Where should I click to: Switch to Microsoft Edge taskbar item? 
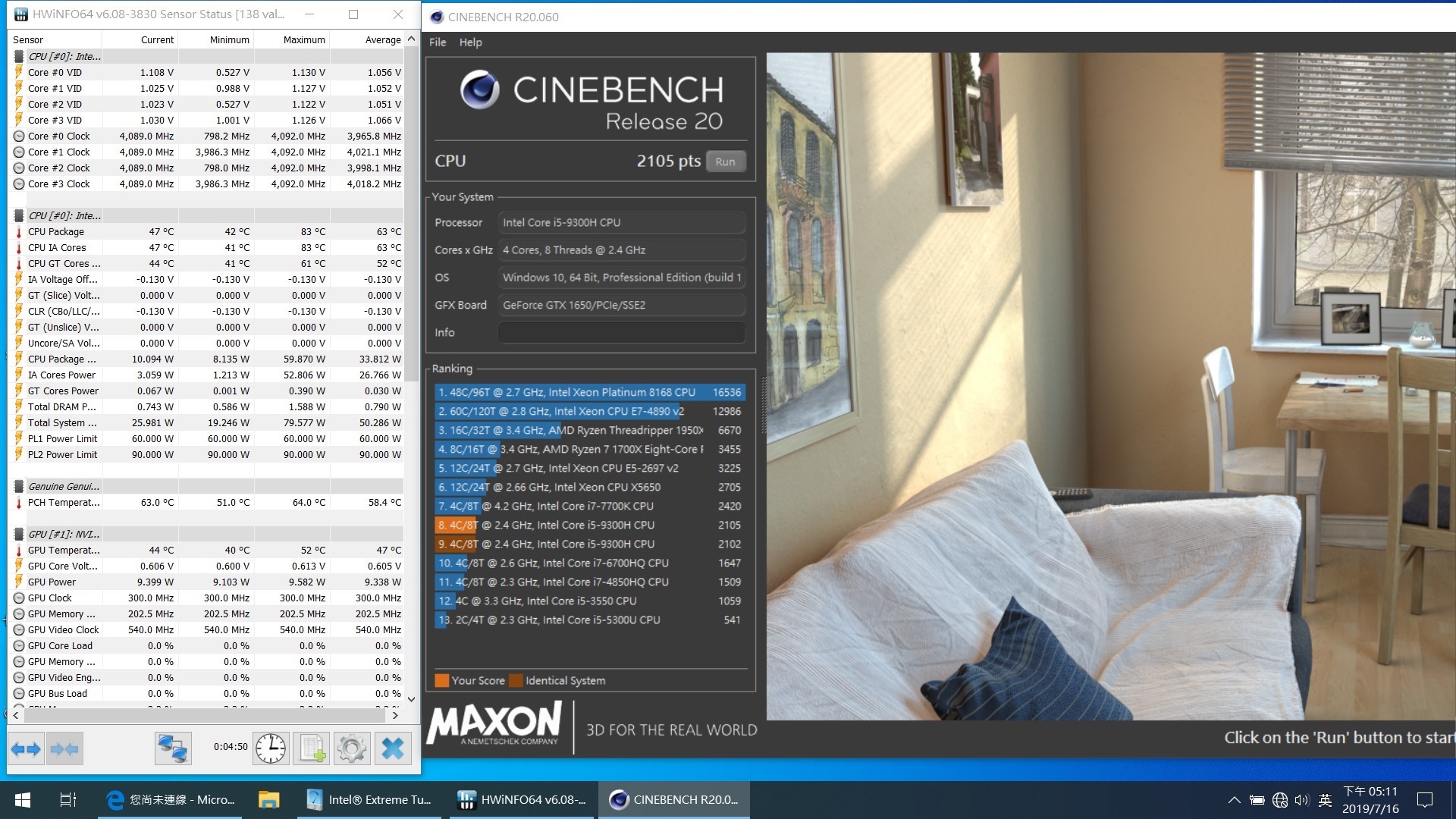pyautogui.click(x=170, y=800)
